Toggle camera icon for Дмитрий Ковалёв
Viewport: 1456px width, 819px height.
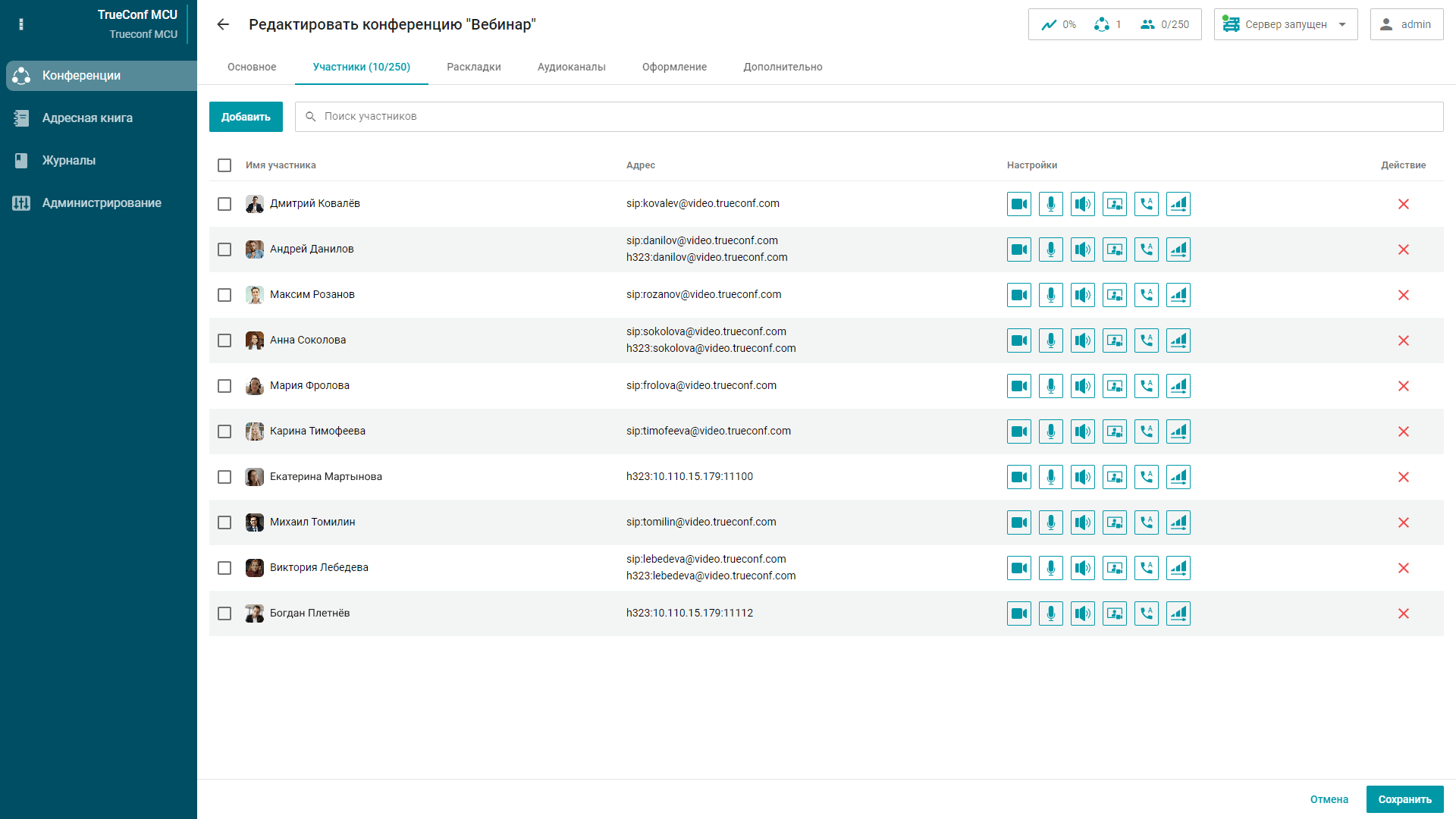(1019, 204)
